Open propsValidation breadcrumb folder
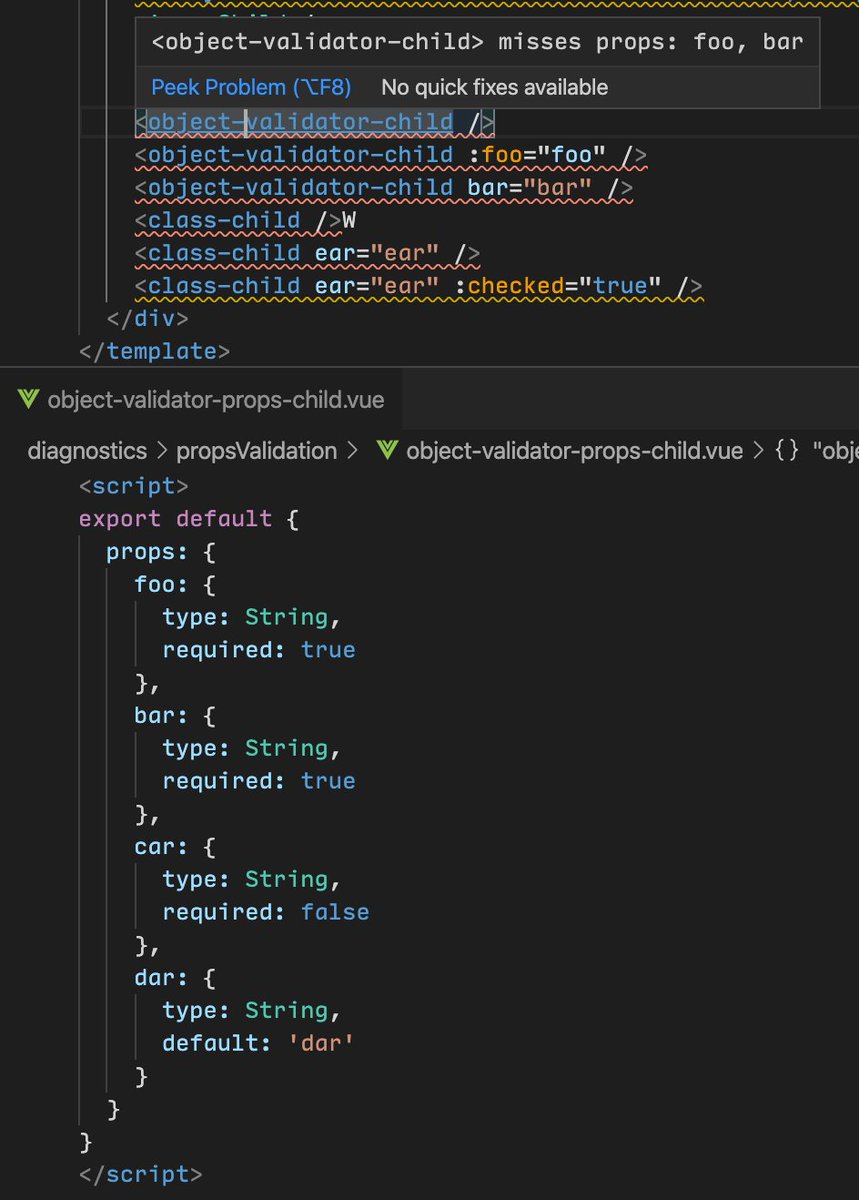The width and height of the screenshot is (859, 1200). [x=256, y=451]
